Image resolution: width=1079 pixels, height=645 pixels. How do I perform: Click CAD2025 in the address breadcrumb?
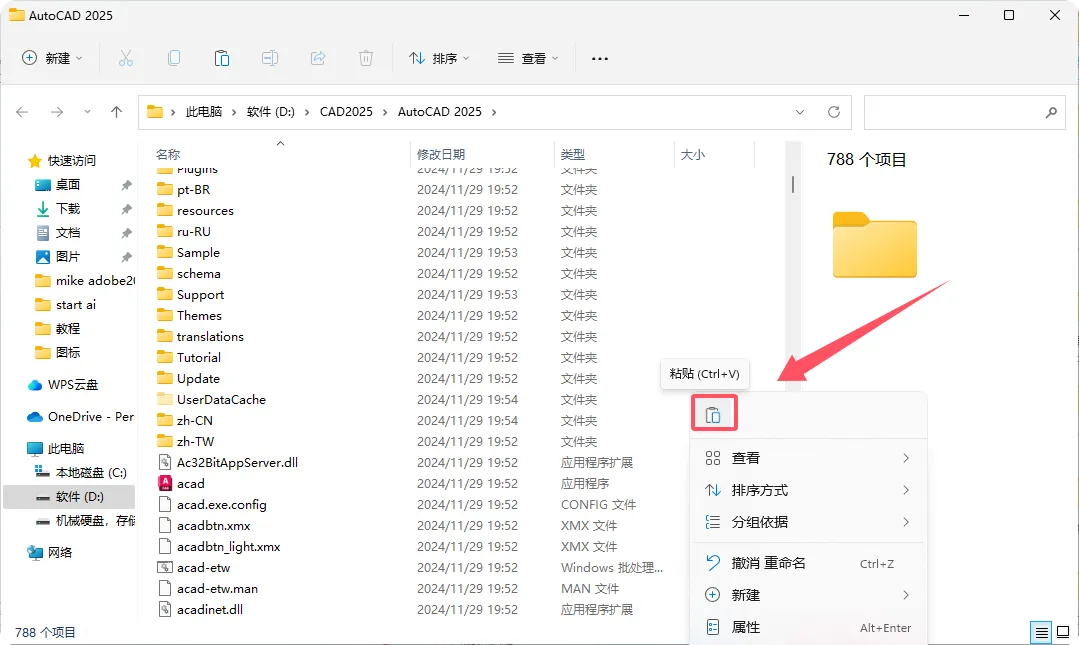[x=346, y=112]
